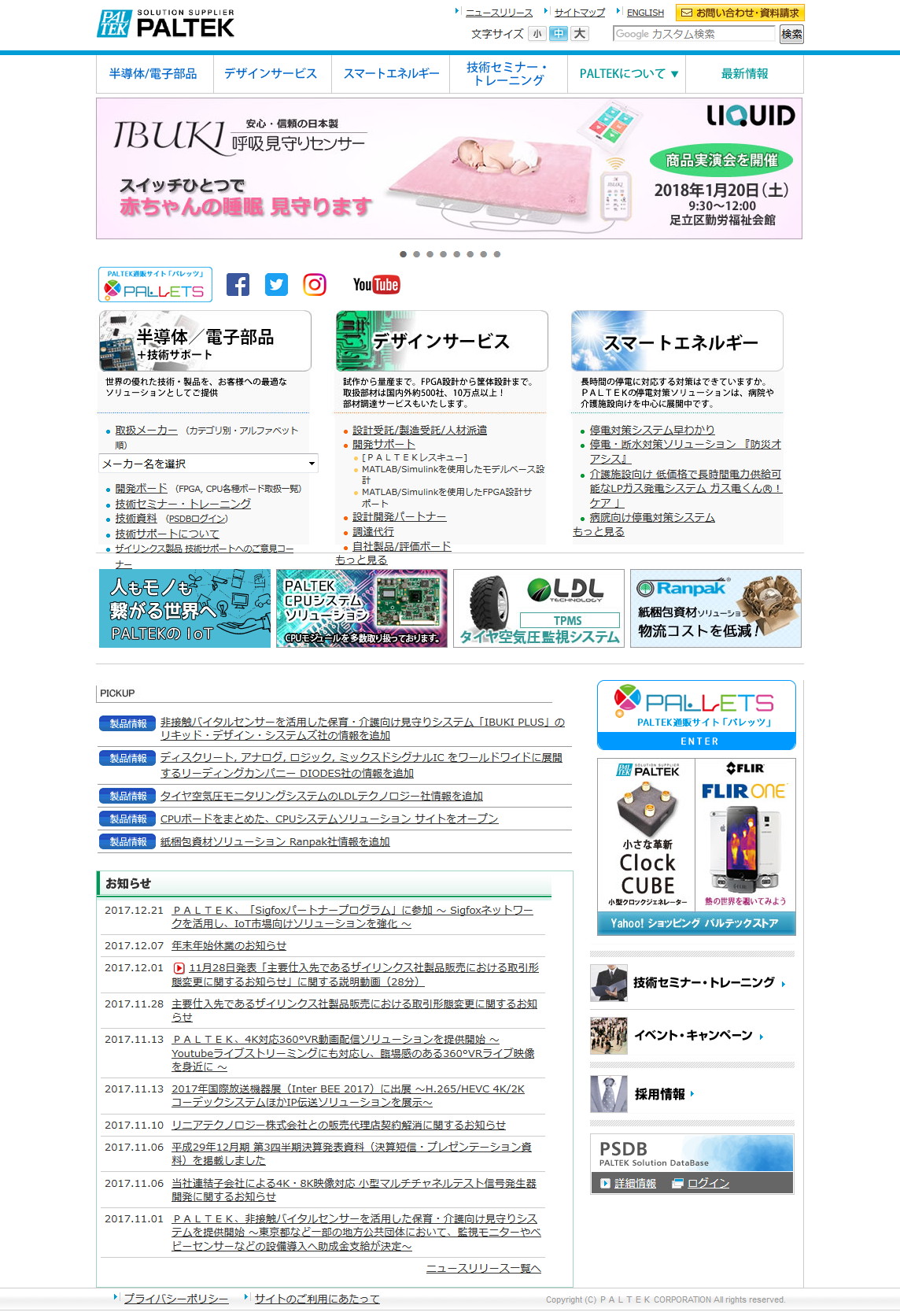900x1316 pixels.
Task: Set font size to small (小)
Action: [x=537, y=34]
